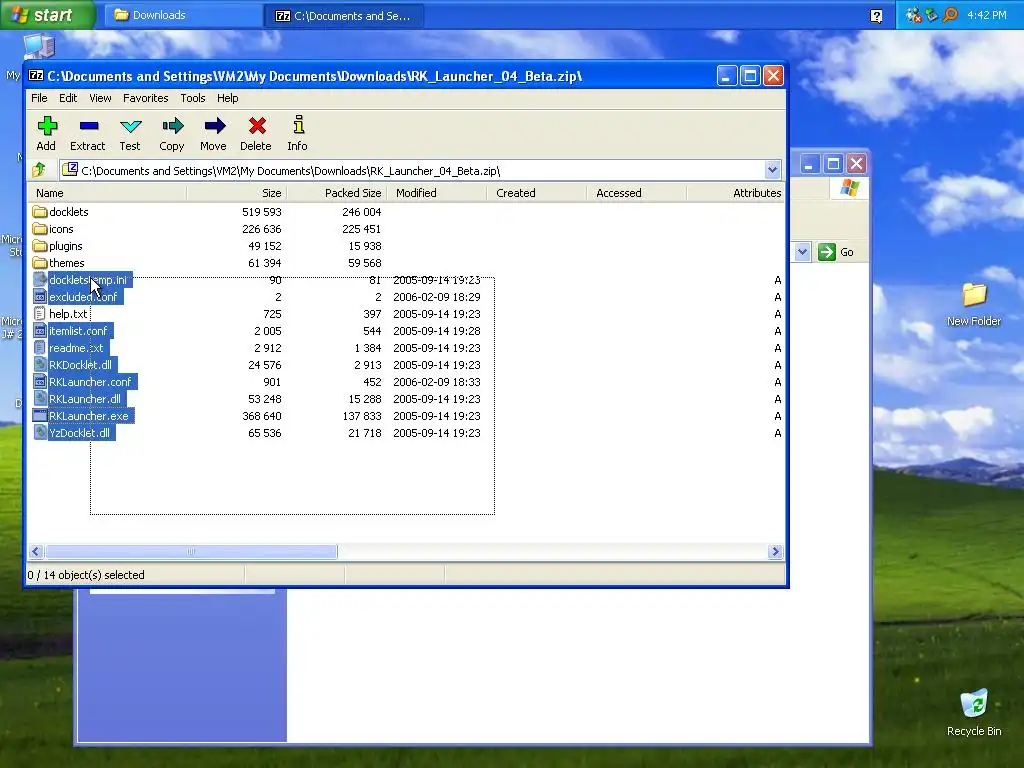The image size is (1024, 768).
Task: Sort by Modified column header
Action: click(436, 193)
